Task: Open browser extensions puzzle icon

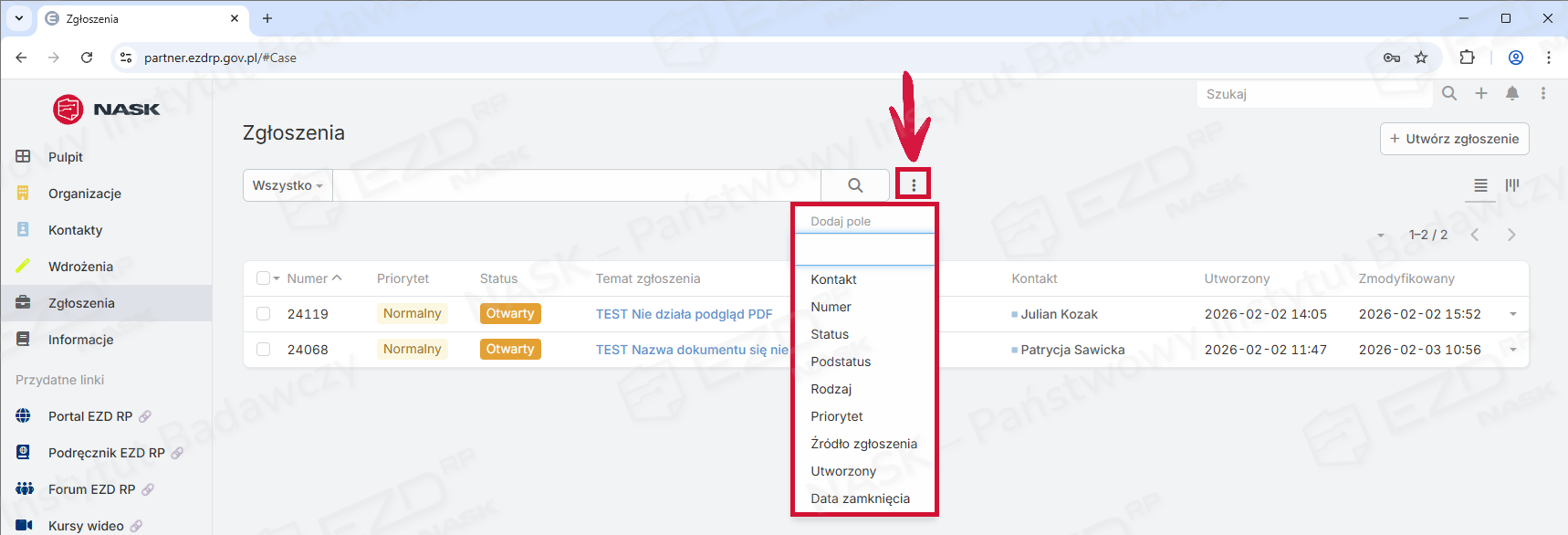Action: pyautogui.click(x=1467, y=58)
